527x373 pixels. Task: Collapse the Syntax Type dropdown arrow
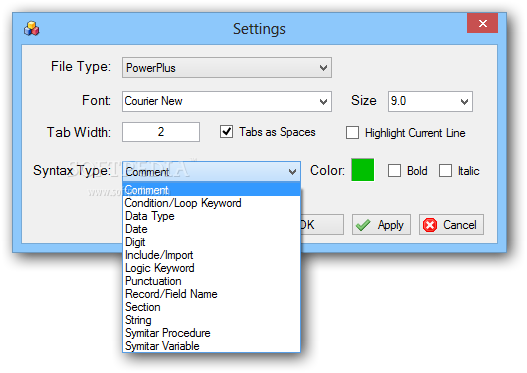pyautogui.click(x=292, y=172)
